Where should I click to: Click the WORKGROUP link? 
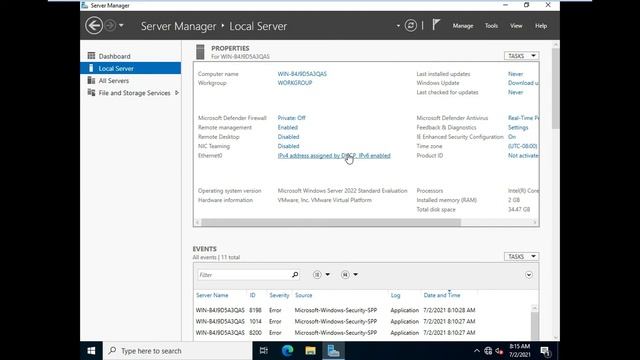295,83
